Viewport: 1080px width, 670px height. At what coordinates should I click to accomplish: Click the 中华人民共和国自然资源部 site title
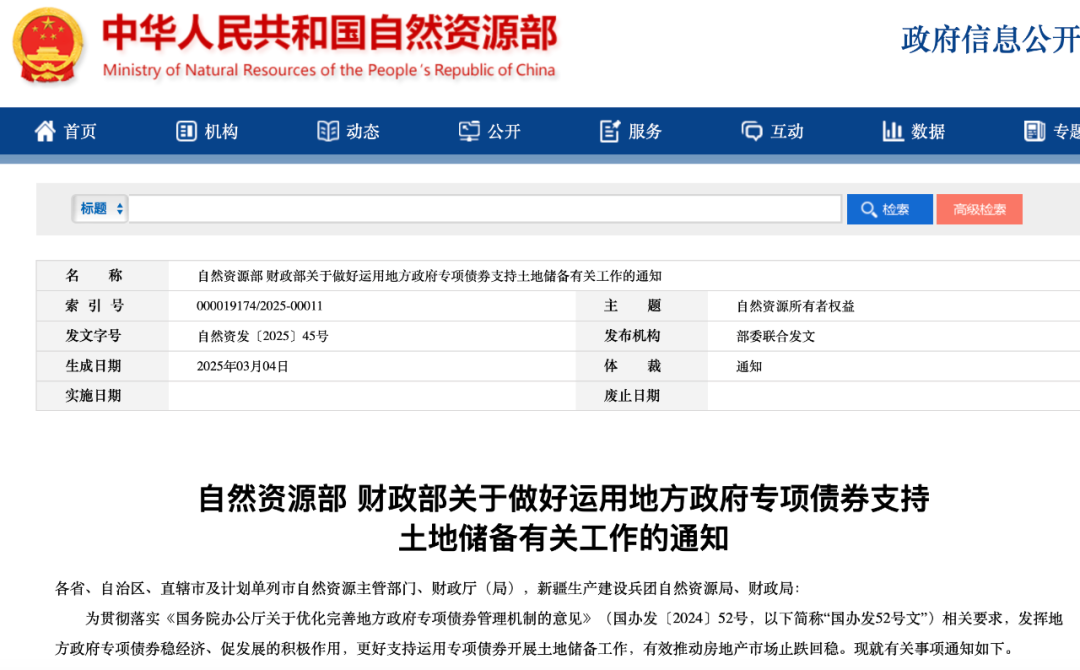click(330, 35)
